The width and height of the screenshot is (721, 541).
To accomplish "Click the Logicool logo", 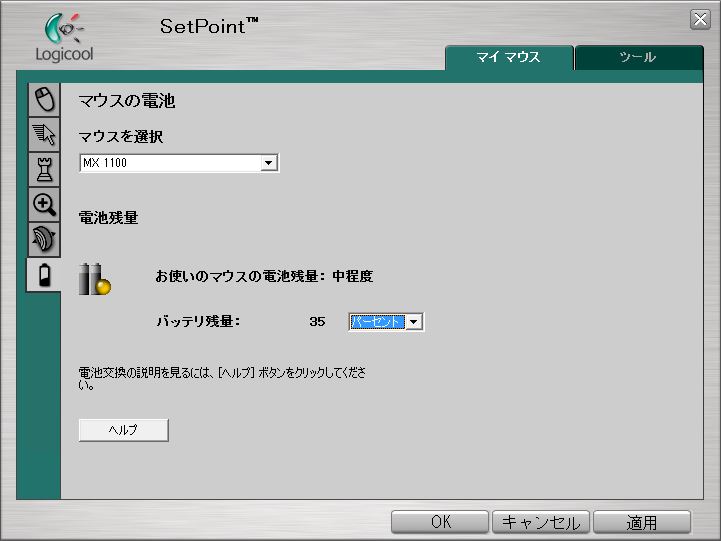I will click(x=64, y=38).
